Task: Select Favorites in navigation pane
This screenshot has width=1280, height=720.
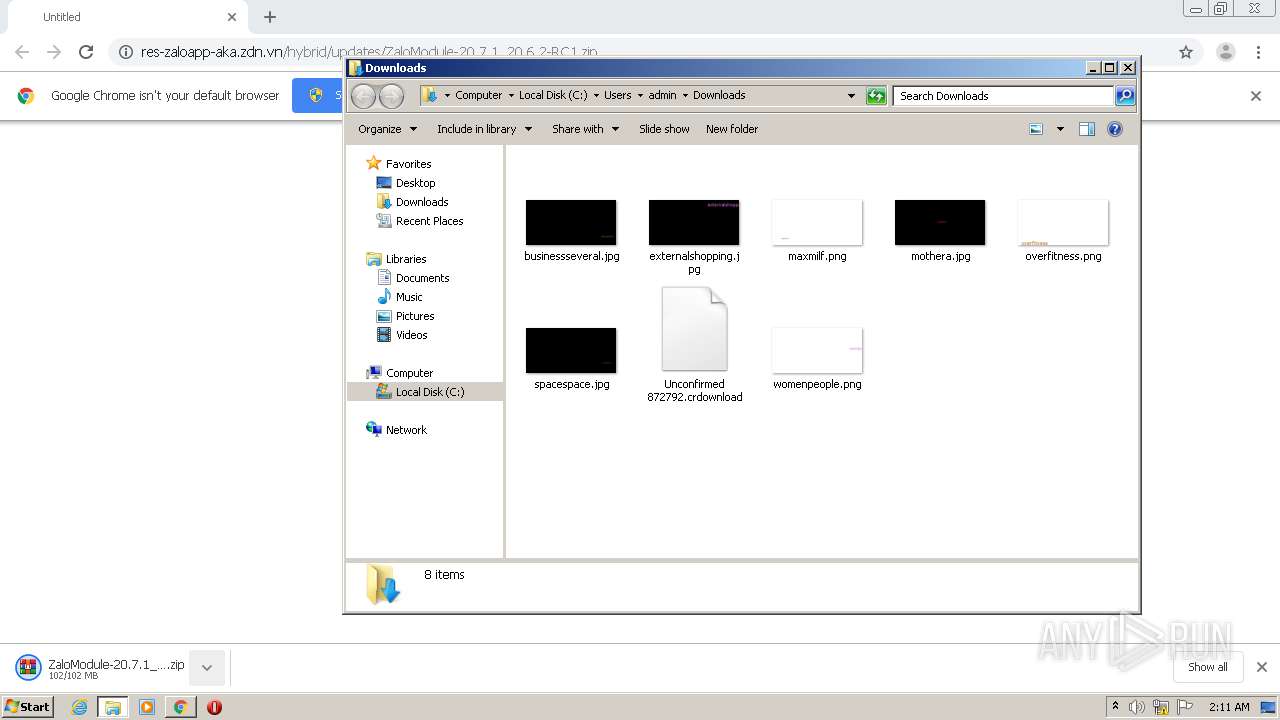Action: 408,164
